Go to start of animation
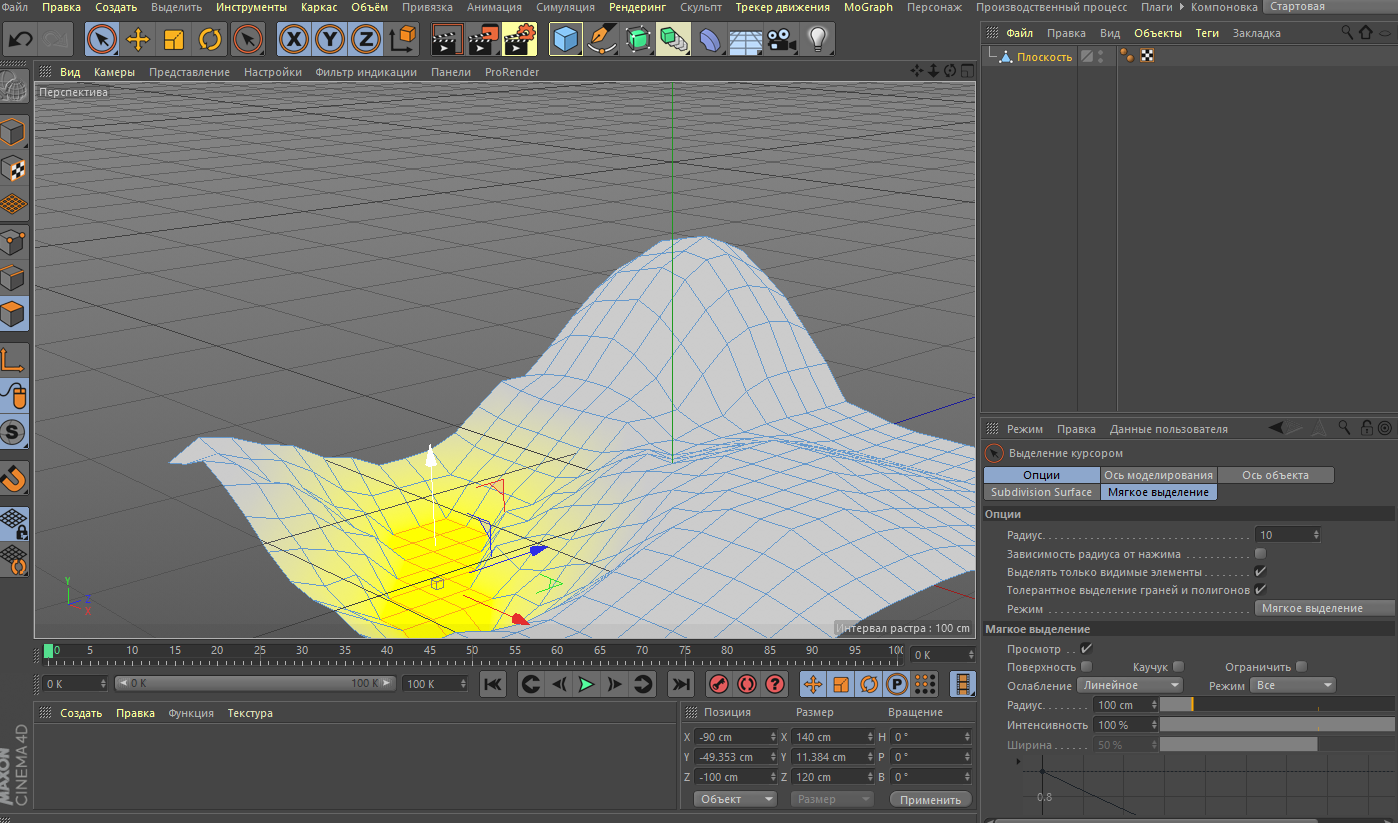Screen dimensions: 1398x823 point(493,685)
